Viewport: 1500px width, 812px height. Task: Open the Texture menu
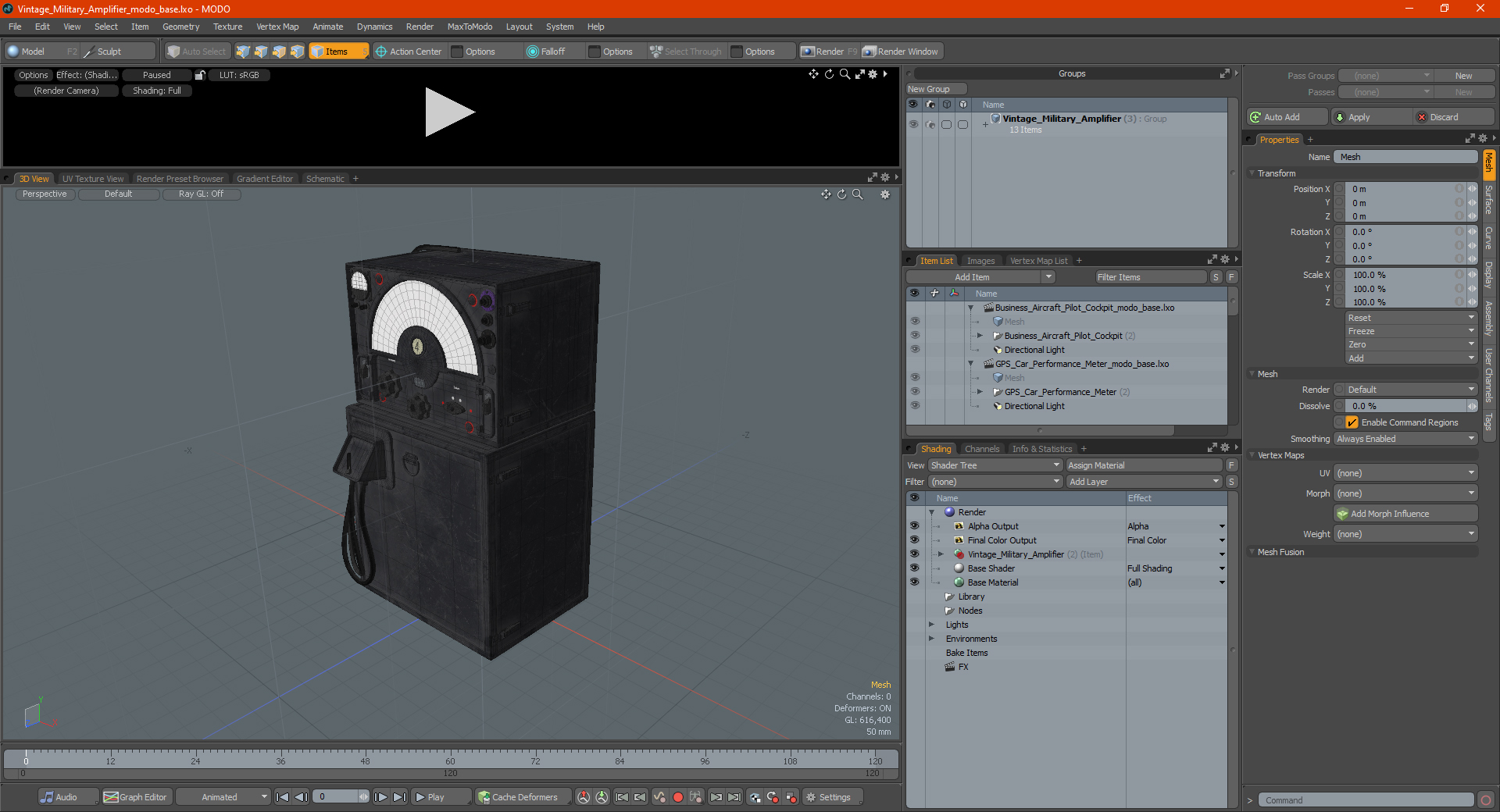tap(227, 27)
